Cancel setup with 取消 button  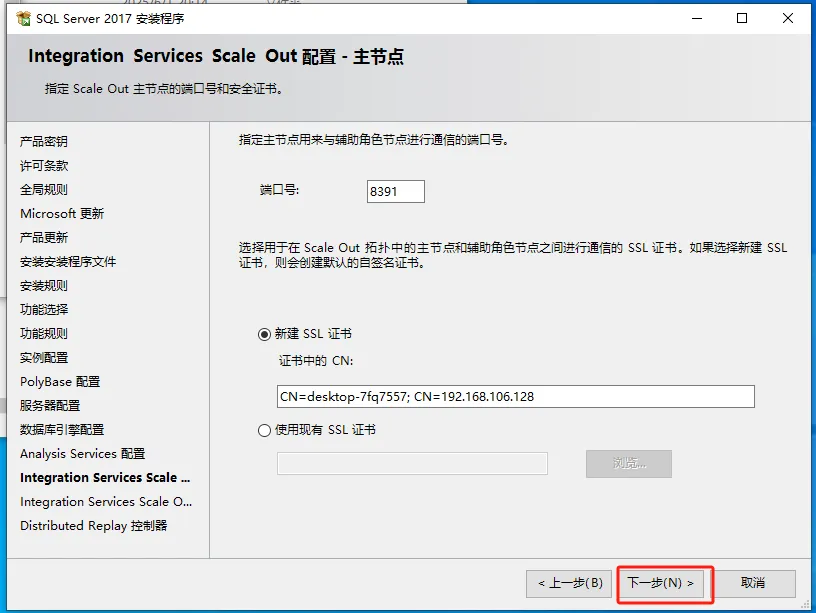tap(753, 583)
